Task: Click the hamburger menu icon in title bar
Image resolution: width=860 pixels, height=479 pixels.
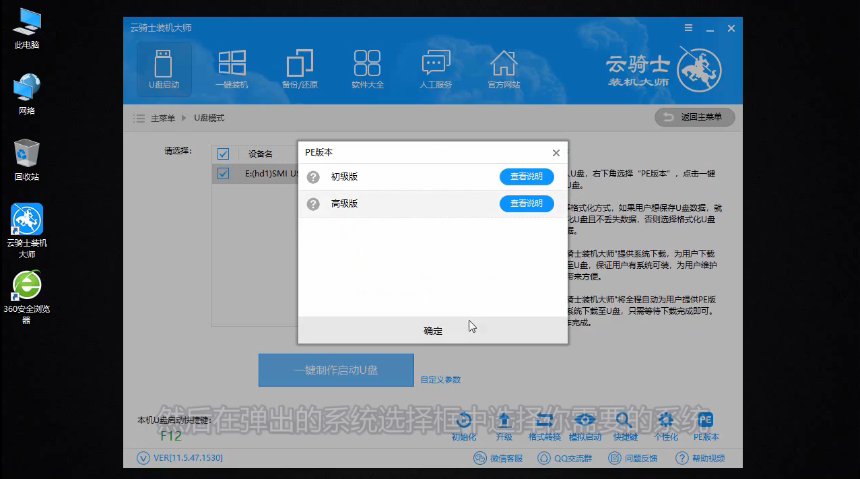Action: [x=688, y=28]
